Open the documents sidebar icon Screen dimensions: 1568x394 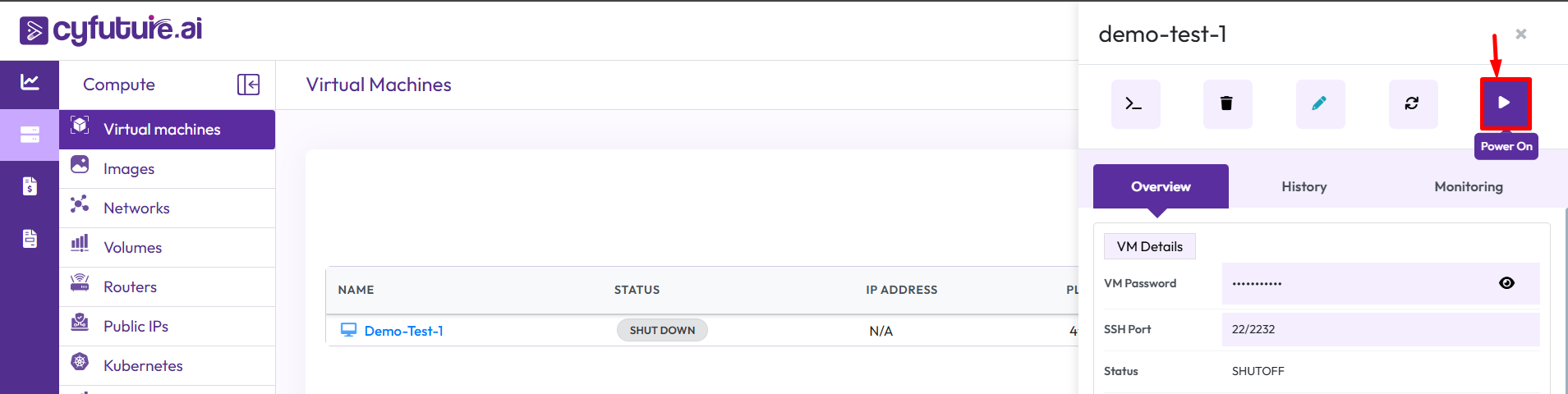[x=30, y=239]
